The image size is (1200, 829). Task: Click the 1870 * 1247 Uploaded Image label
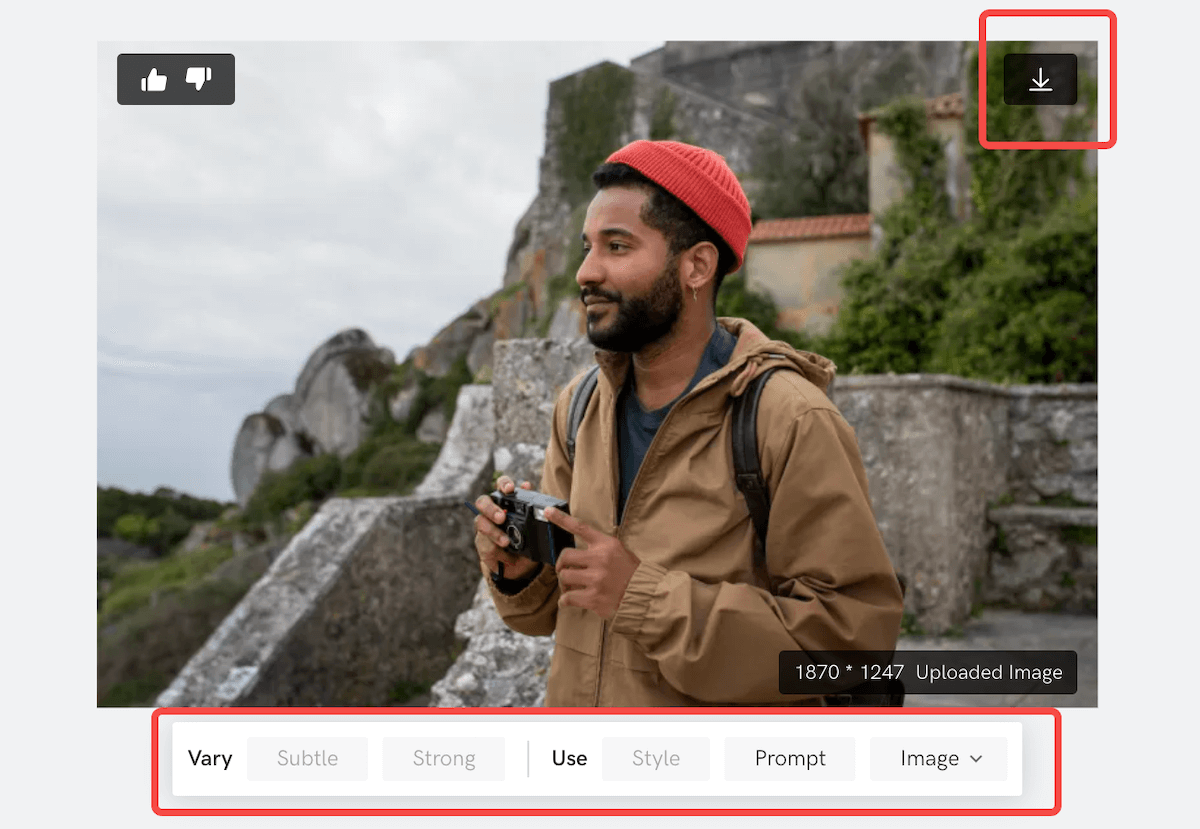click(x=927, y=672)
